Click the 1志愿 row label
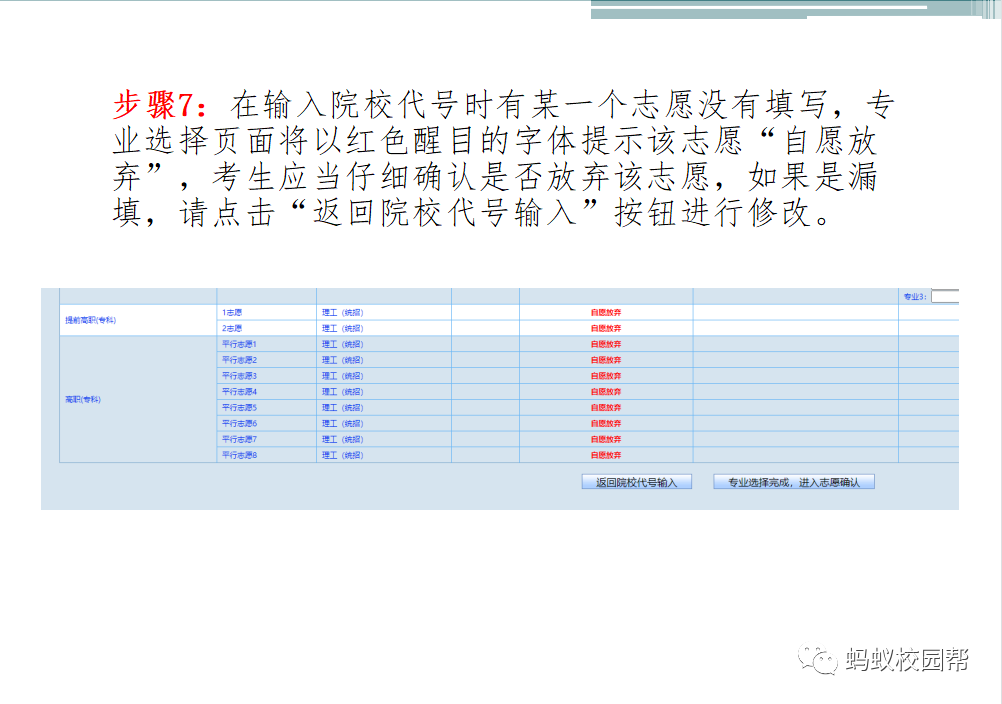This screenshot has width=1002, height=704. 232,312
